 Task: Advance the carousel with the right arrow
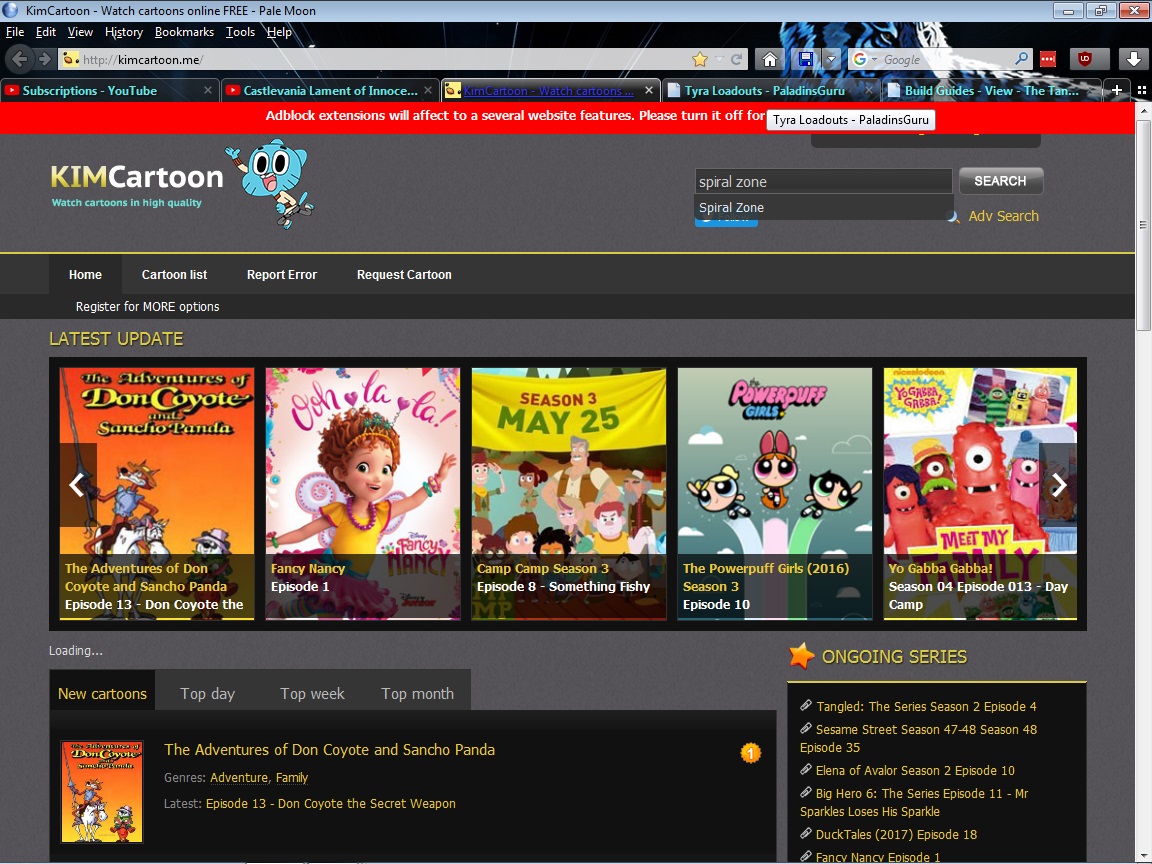(x=1059, y=485)
